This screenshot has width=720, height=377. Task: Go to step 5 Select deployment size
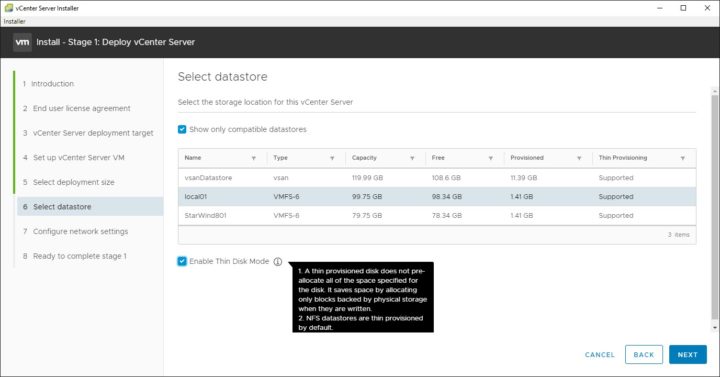coord(73,182)
